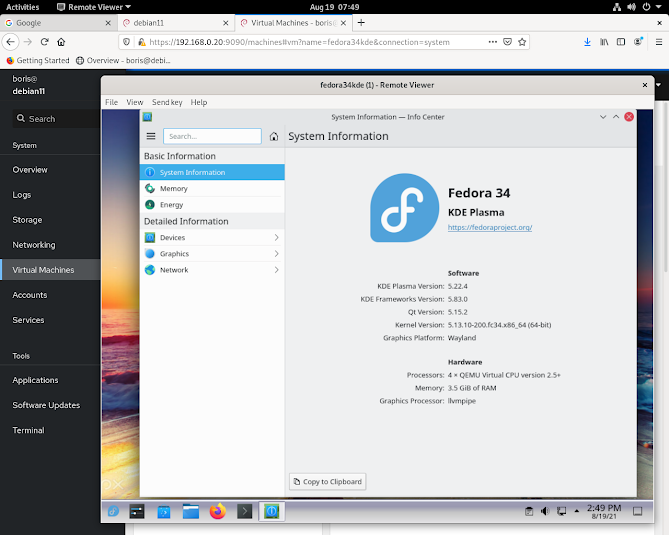Launch the KDE System Settings taskbar icon

[137, 511]
